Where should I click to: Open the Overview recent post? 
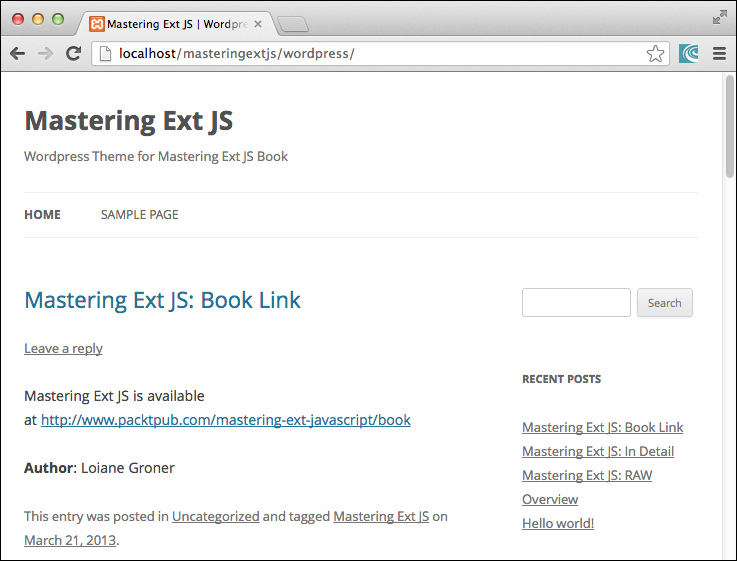pos(550,499)
